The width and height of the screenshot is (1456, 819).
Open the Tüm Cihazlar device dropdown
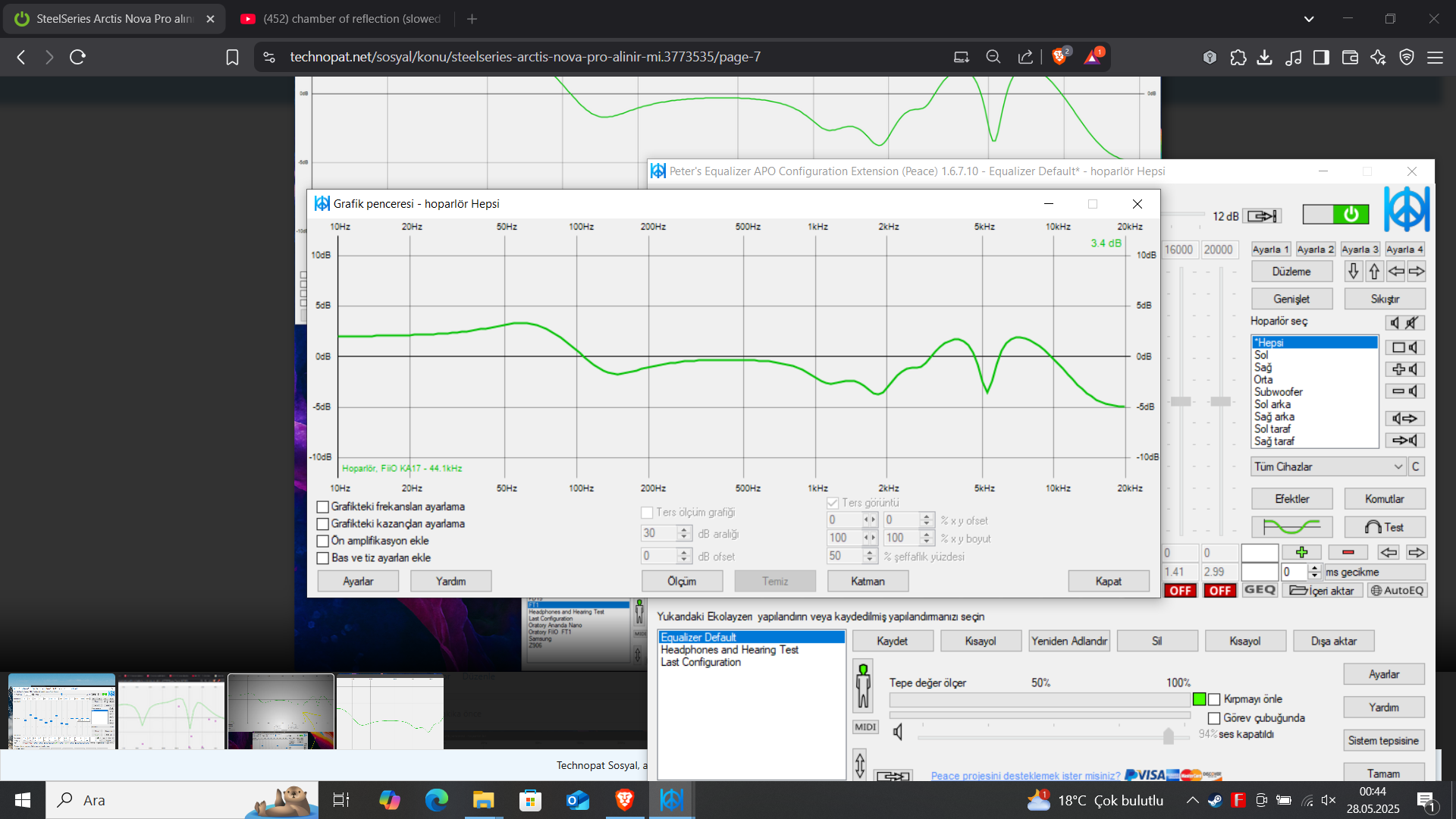point(1328,467)
